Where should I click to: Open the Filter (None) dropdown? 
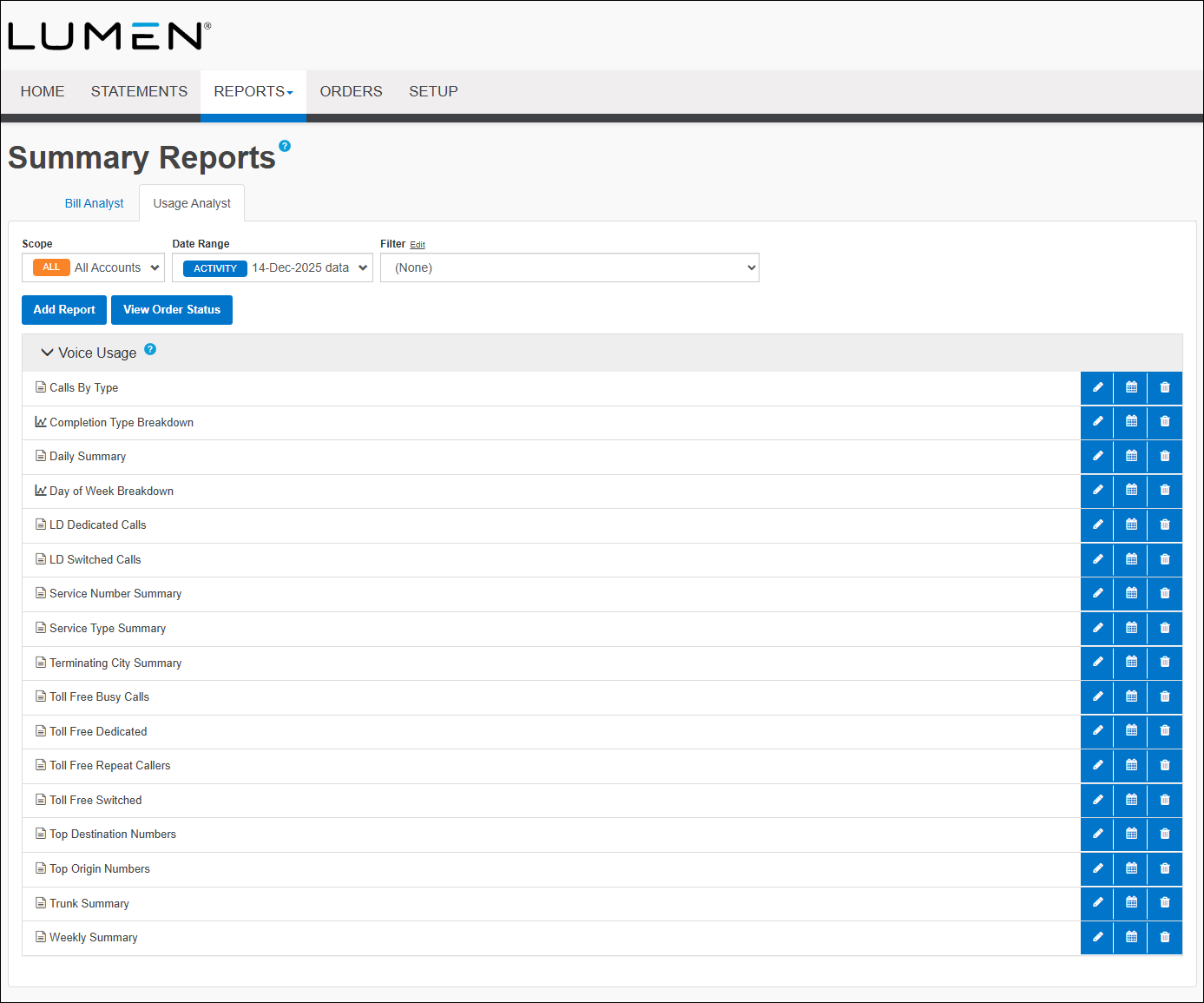[569, 267]
